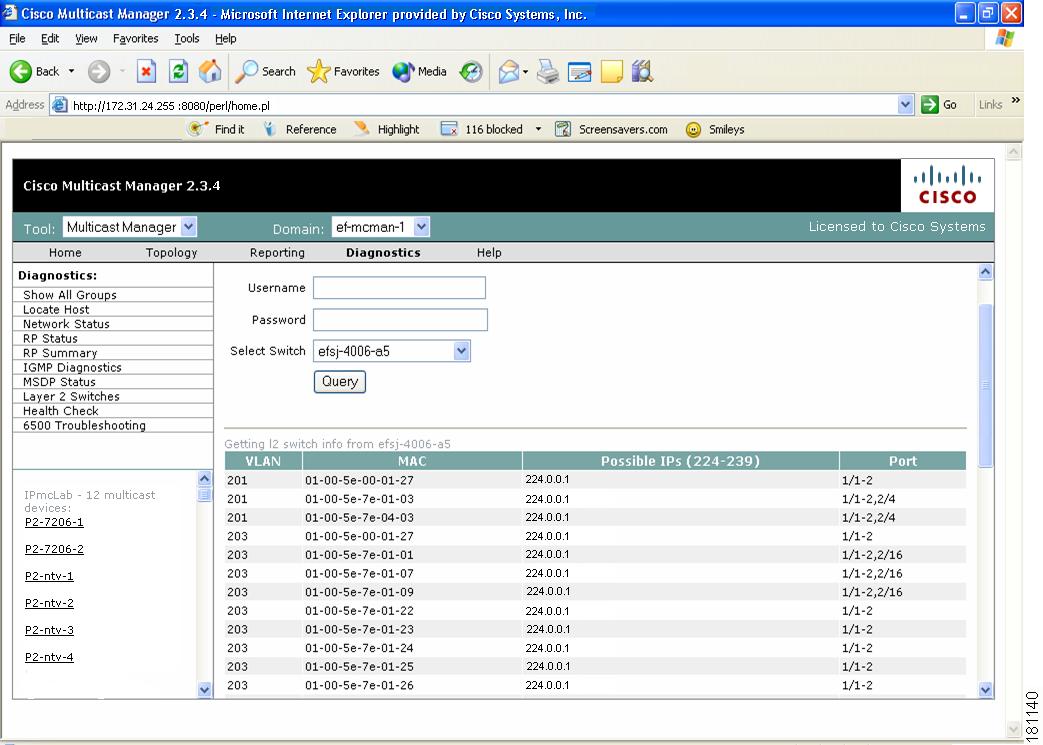
Task: Click the Username input field
Action: click(x=399, y=288)
